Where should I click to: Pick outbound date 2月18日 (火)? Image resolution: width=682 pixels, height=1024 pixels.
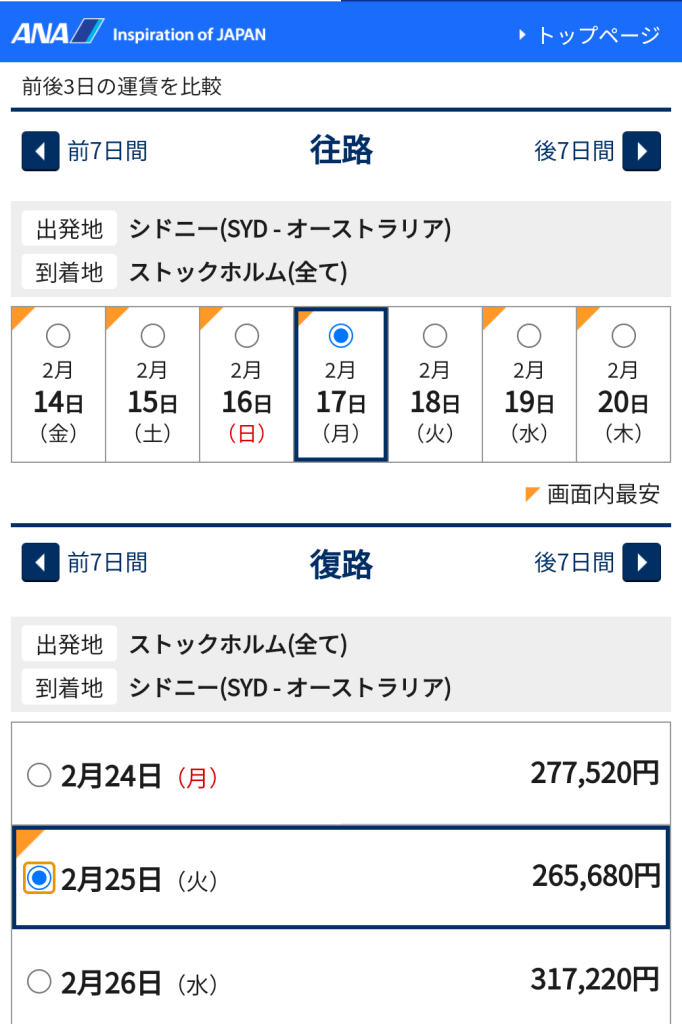coord(435,335)
